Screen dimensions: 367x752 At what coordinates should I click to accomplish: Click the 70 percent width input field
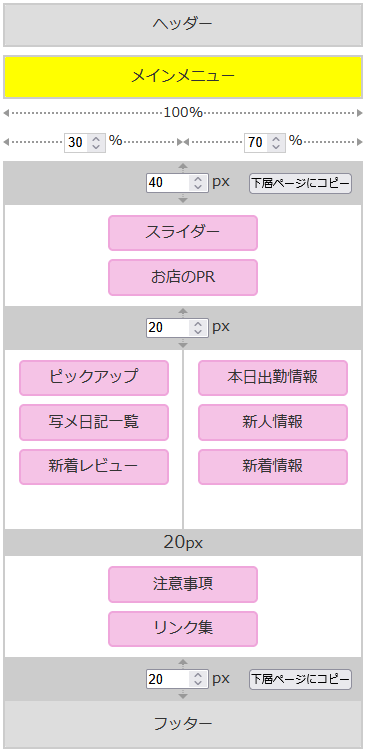[265, 143]
